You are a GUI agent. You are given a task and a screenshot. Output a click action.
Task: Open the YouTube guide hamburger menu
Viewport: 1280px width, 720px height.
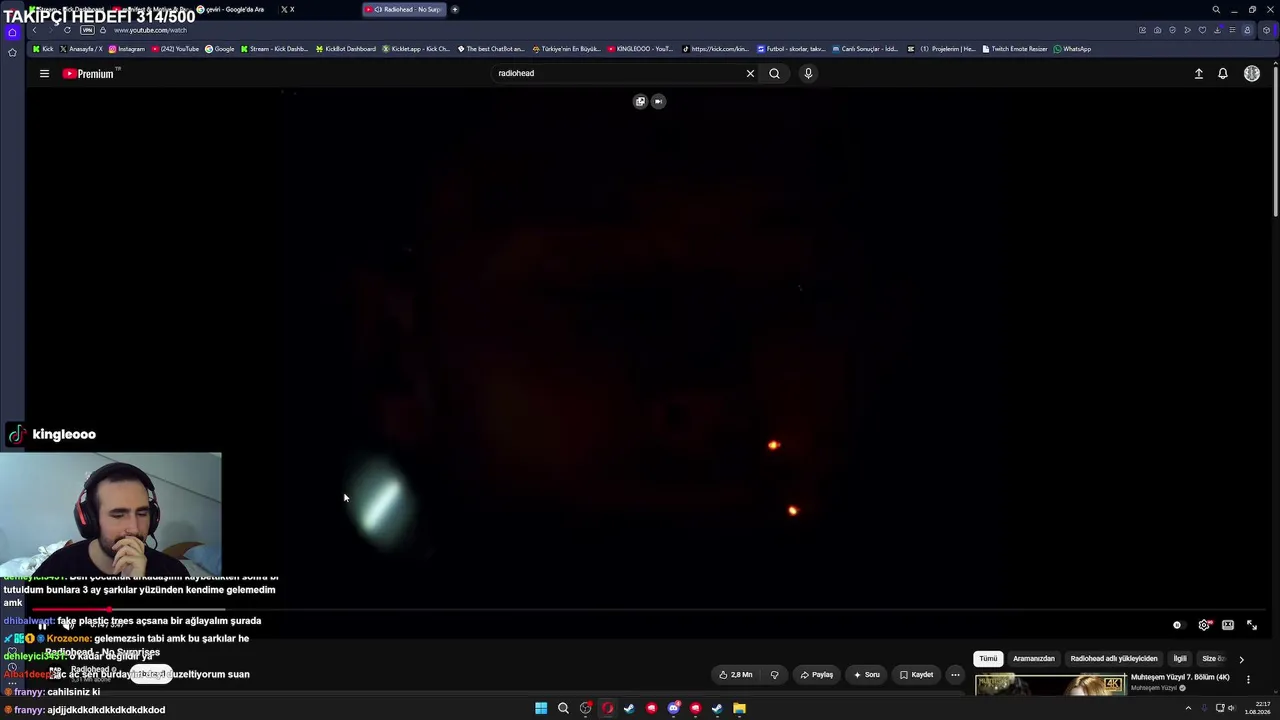click(44, 74)
